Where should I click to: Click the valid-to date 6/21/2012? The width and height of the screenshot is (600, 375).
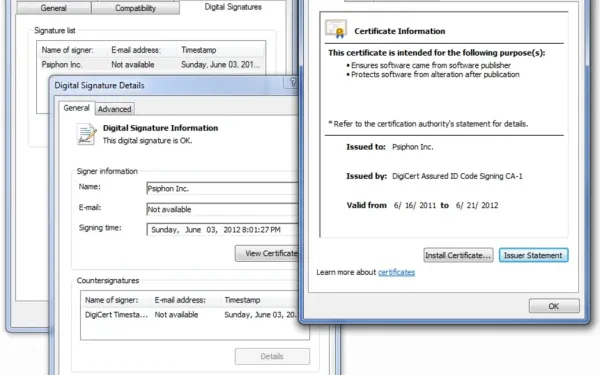(x=477, y=205)
